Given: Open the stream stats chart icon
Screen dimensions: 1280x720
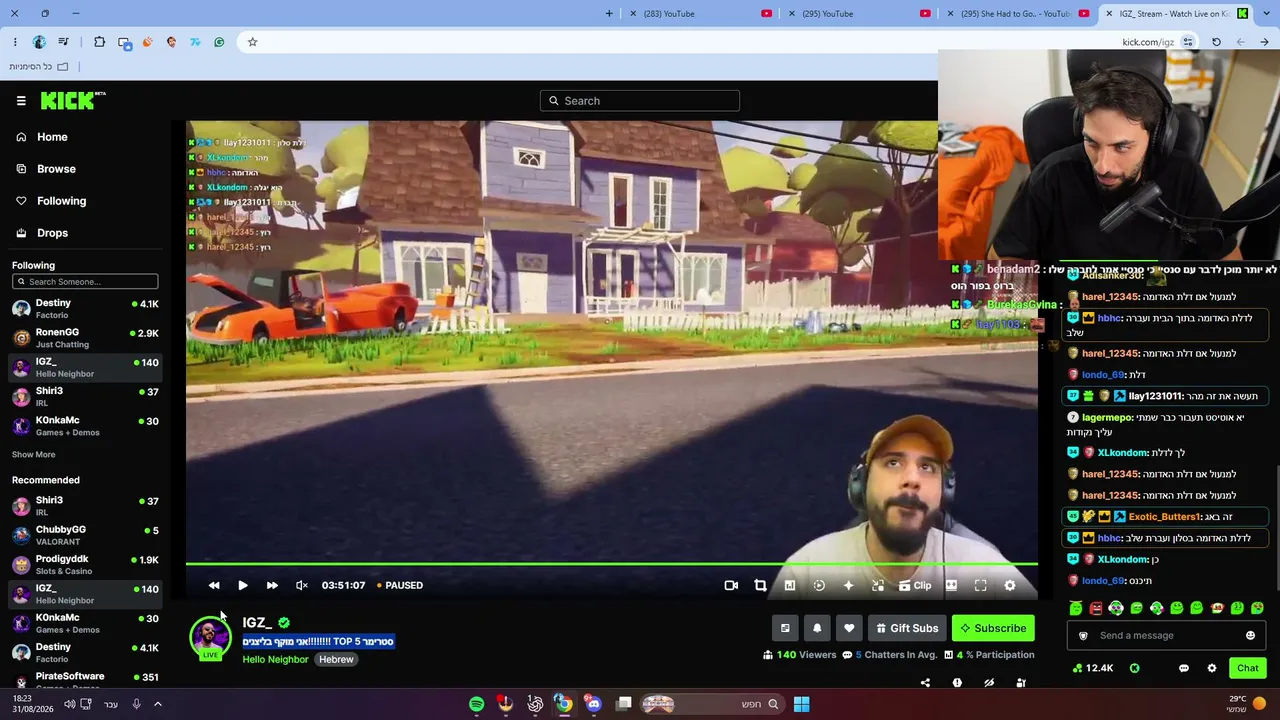Looking at the screenshot, I should click(789, 586).
